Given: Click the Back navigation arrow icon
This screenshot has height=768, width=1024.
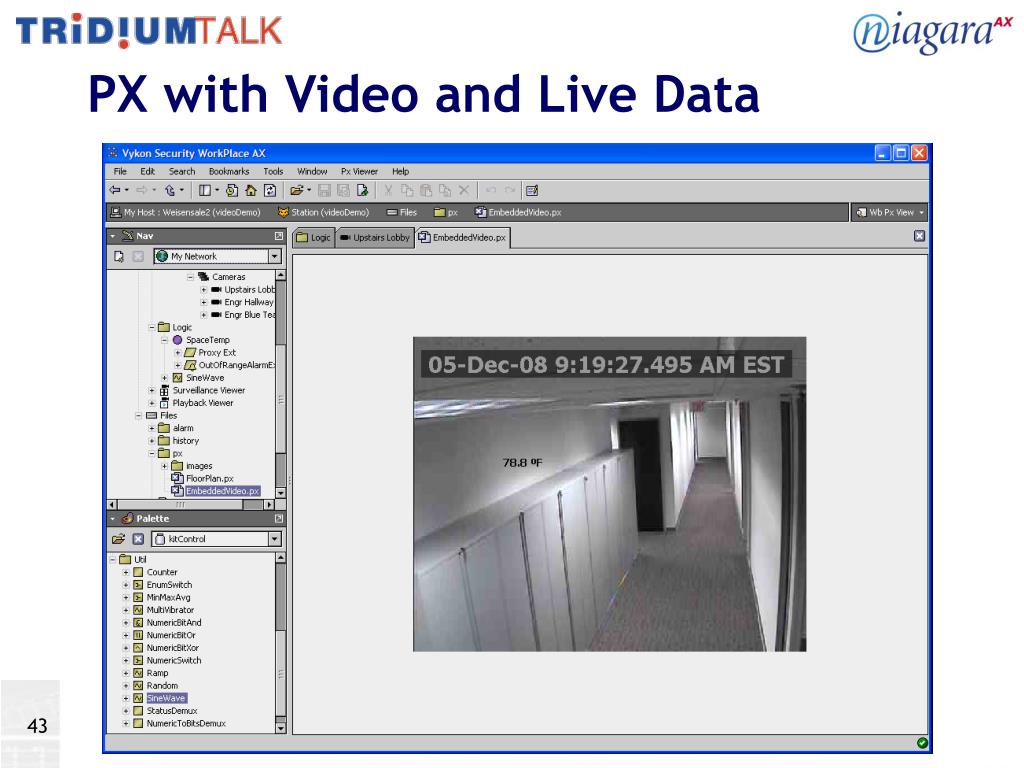Looking at the screenshot, I should tap(116, 190).
